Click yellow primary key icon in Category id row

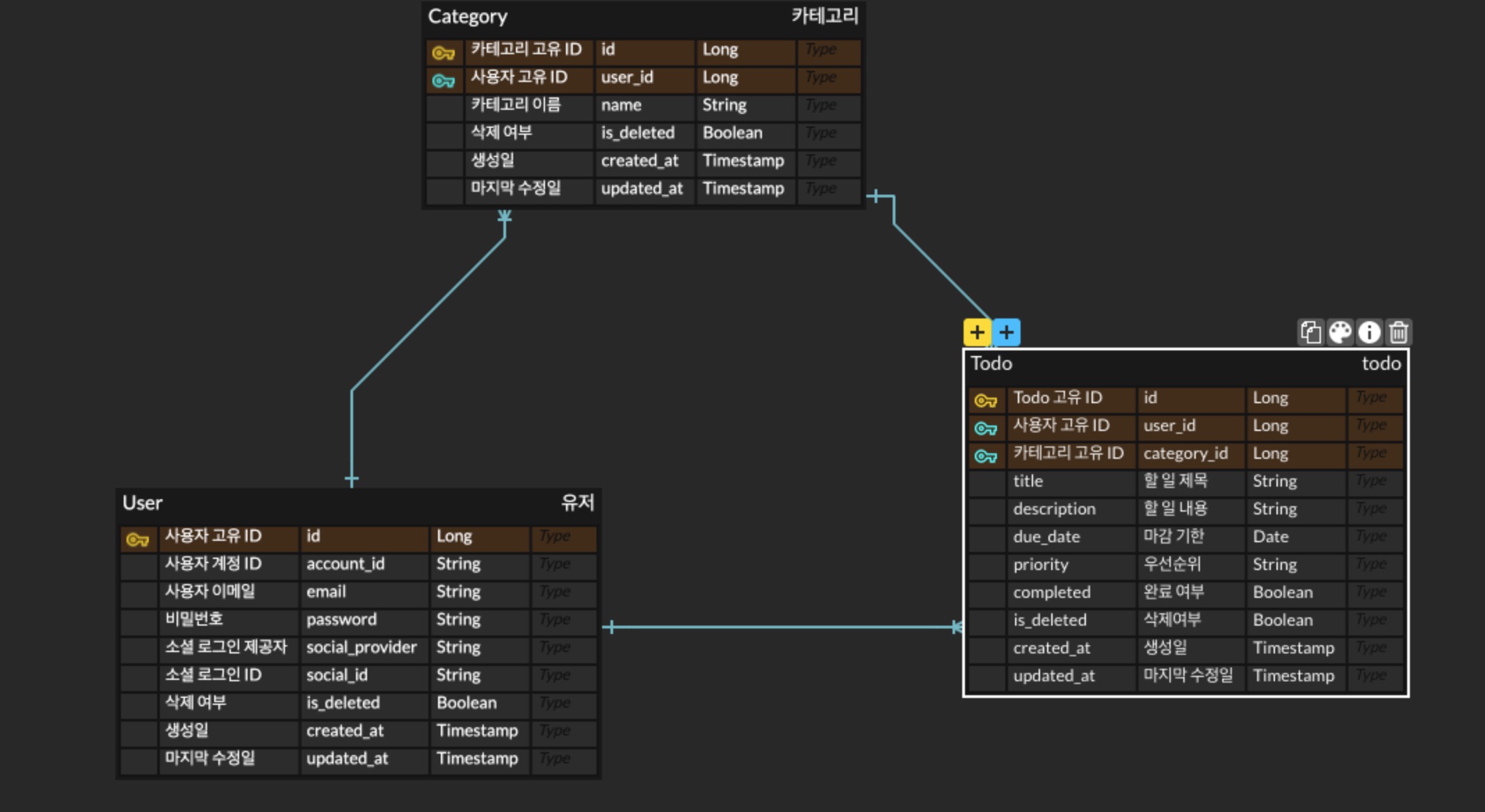click(444, 53)
